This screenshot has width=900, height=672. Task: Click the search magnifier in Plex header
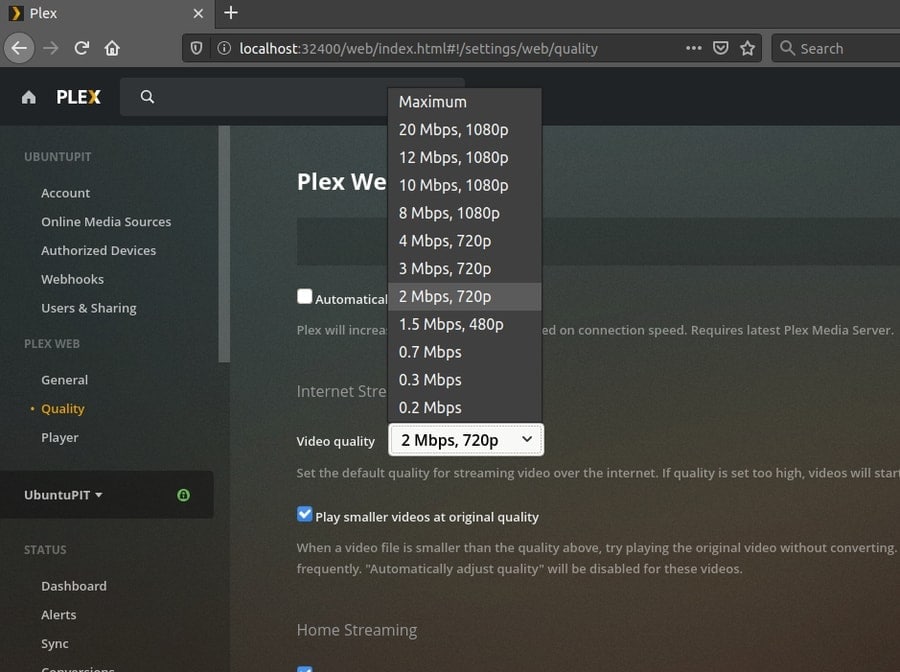pos(147,97)
